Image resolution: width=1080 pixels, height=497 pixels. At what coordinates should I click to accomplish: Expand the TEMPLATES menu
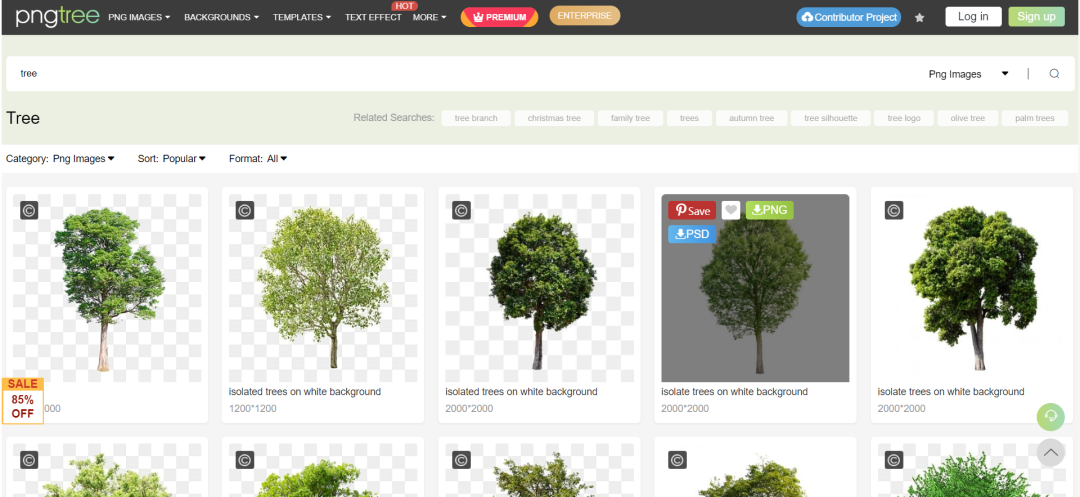coord(302,17)
